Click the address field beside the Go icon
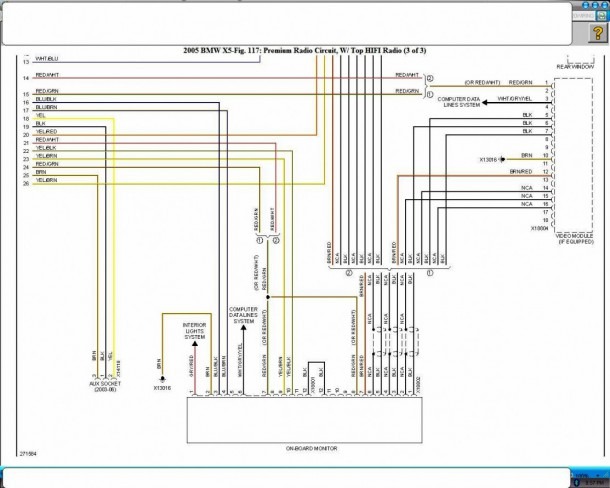The width and height of the screenshot is (610, 488). click(x=584, y=16)
